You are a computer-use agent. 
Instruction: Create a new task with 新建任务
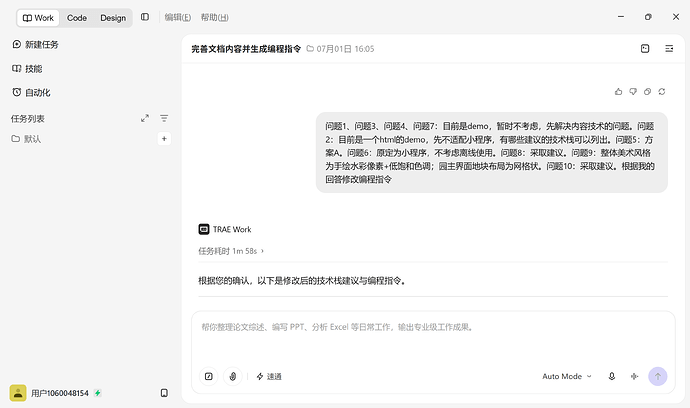(35, 44)
